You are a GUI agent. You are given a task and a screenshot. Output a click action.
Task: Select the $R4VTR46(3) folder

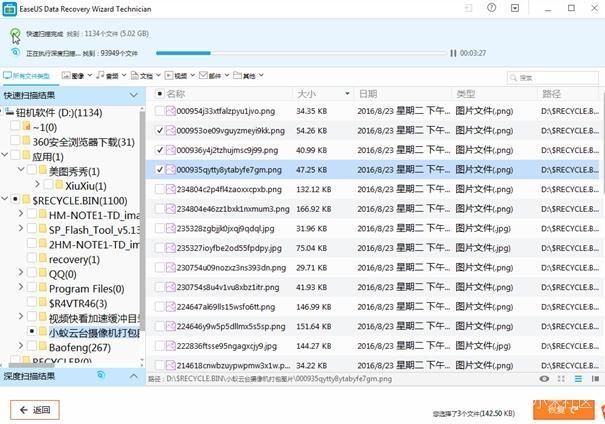coord(78,304)
